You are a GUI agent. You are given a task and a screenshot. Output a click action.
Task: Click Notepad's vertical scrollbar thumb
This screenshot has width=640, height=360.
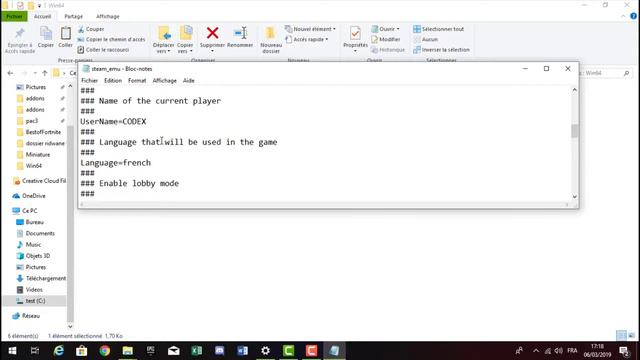575,131
